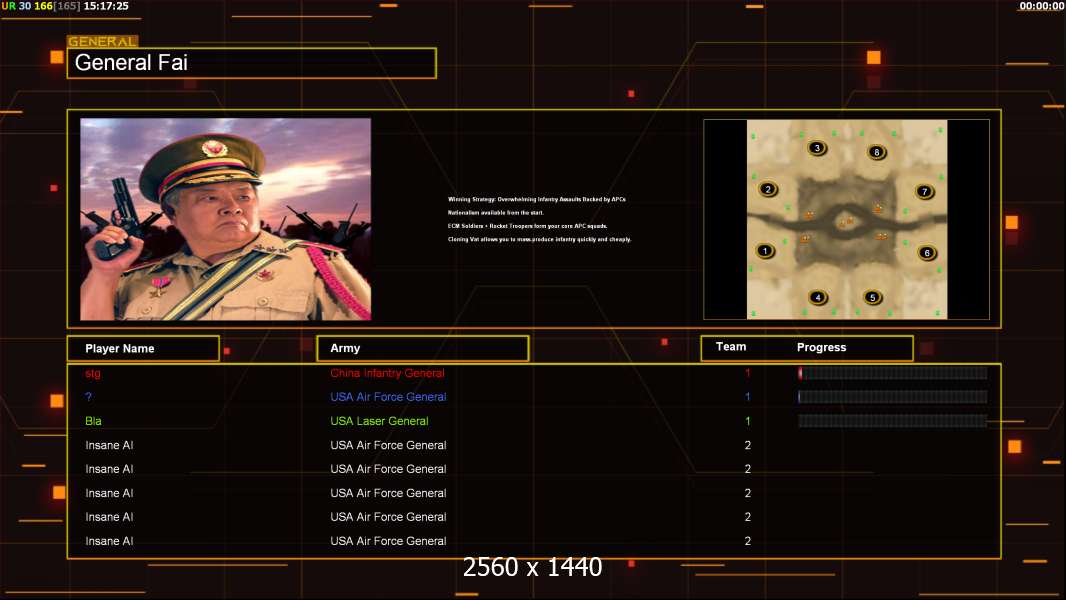The image size is (1066, 600).
Task: Choose start position 3 marker on map
Action: [817, 148]
